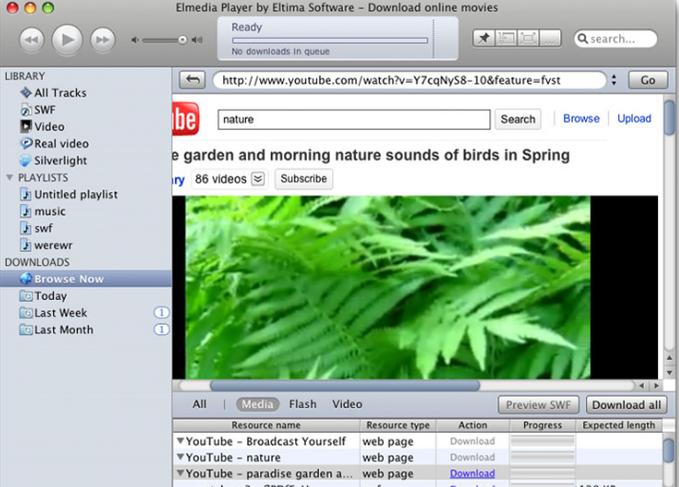Focus the player search field
The image size is (679, 487).
click(616, 39)
